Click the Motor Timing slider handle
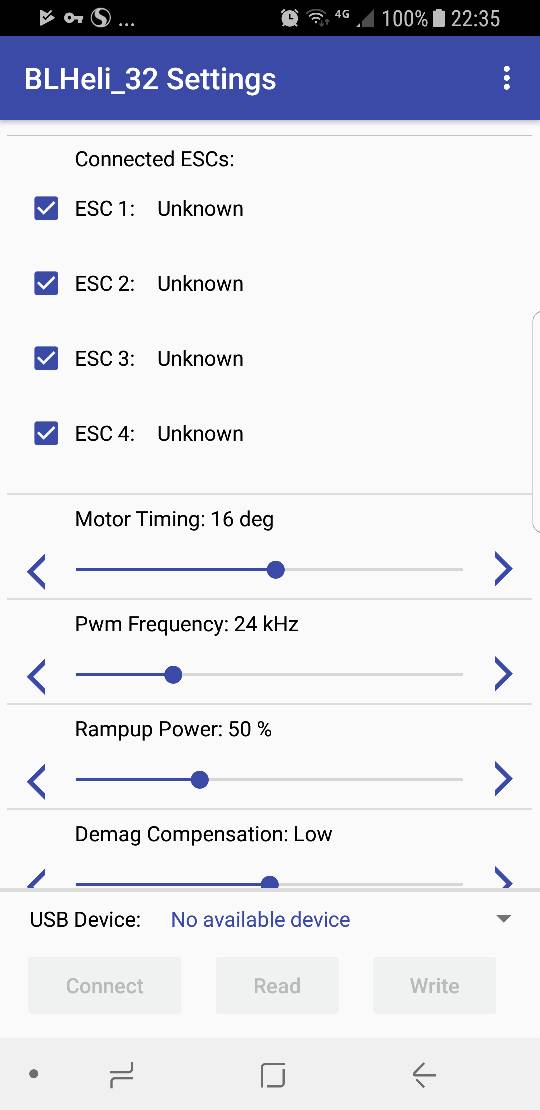The height and width of the screenshot is (1110, 540). 275,569
